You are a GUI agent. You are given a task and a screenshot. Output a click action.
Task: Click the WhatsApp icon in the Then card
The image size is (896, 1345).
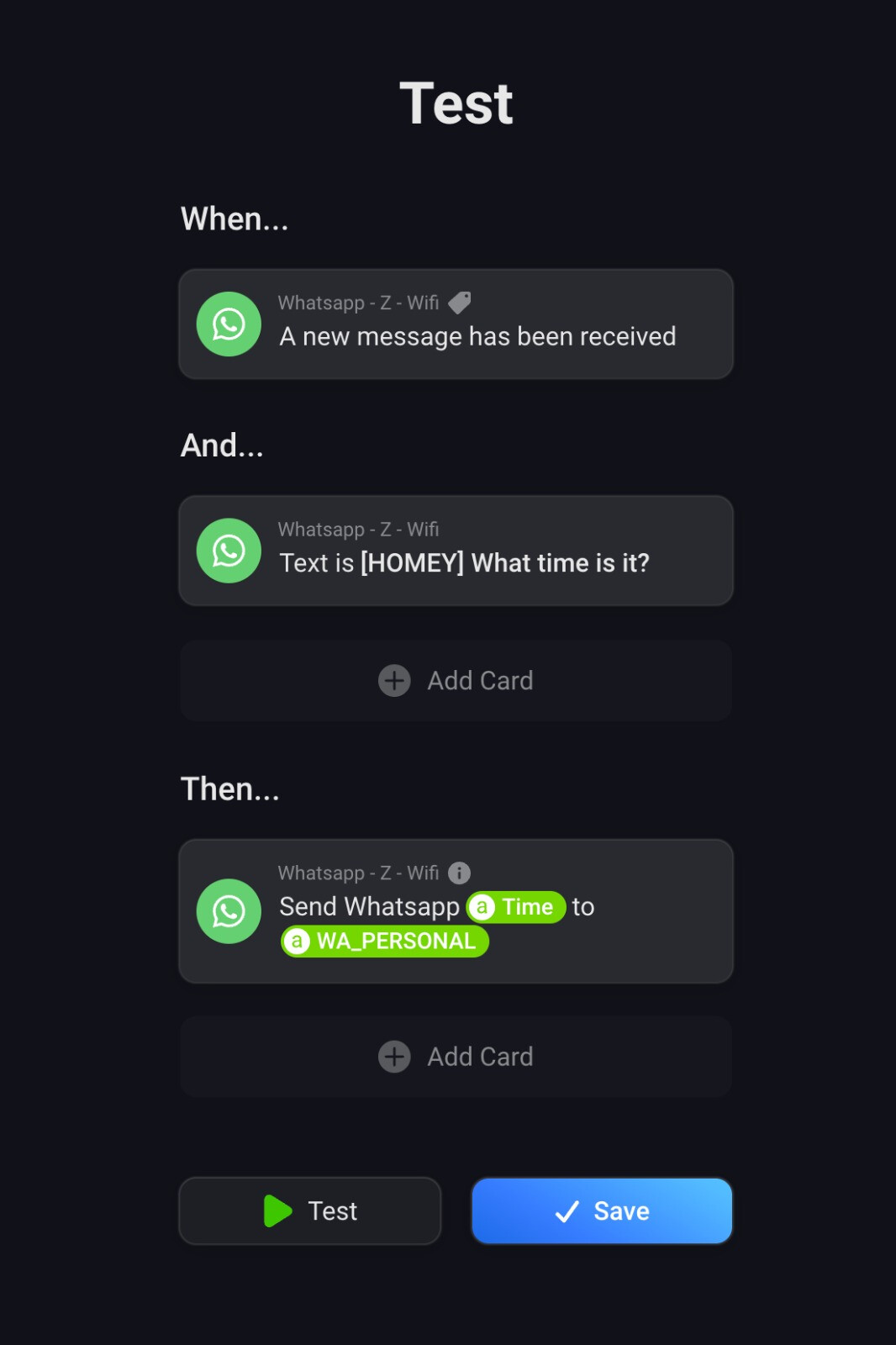tap(229, 911)
